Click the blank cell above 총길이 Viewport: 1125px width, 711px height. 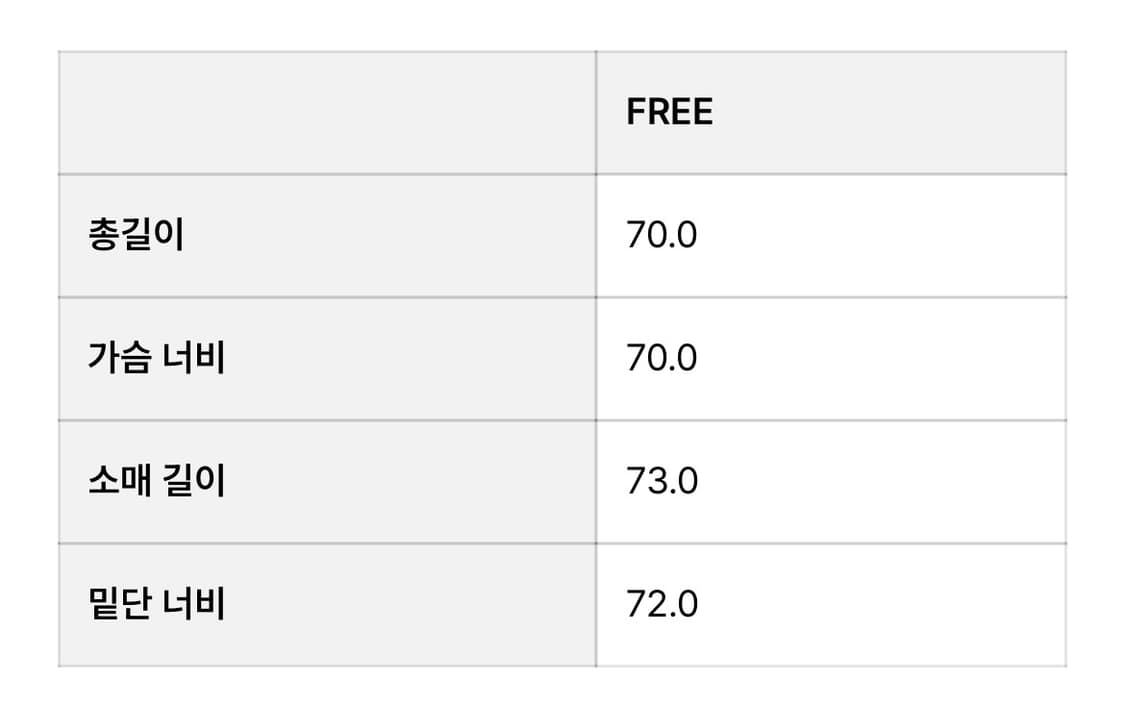point(327,113)
